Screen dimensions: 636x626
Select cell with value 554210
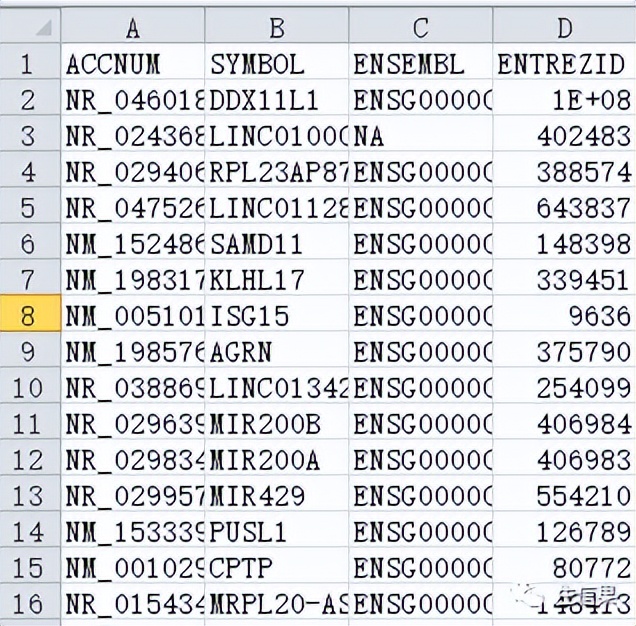[565, 493]
